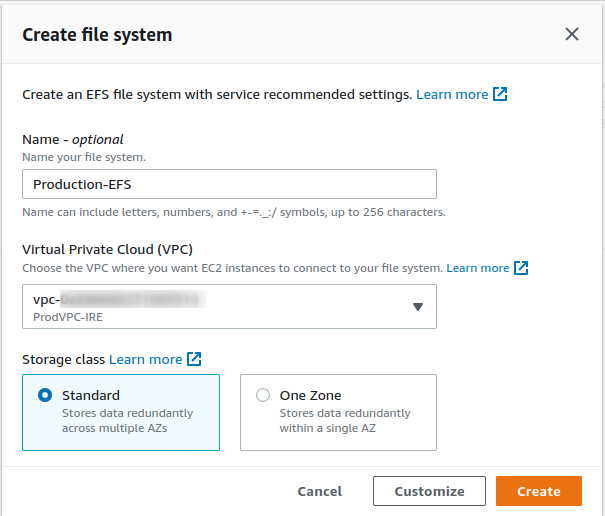Click external link icon next to VPC Learn more
The width and height of the screenshot is (605, 516).
(521, 268)
